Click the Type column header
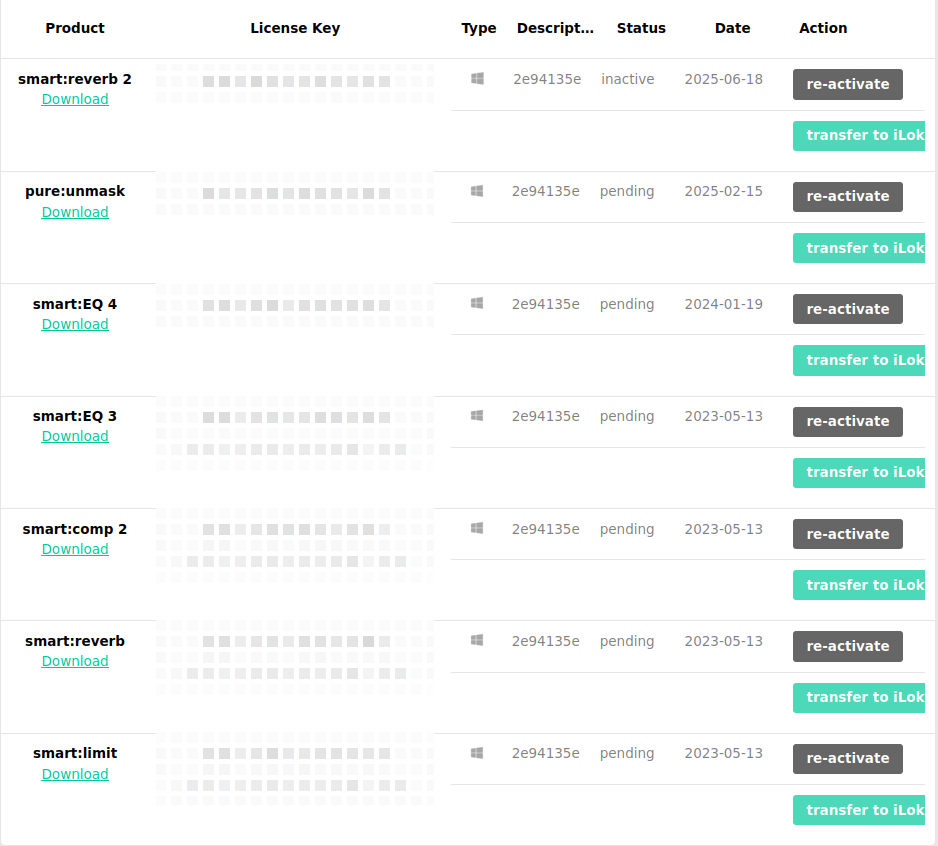 (479, 28)
